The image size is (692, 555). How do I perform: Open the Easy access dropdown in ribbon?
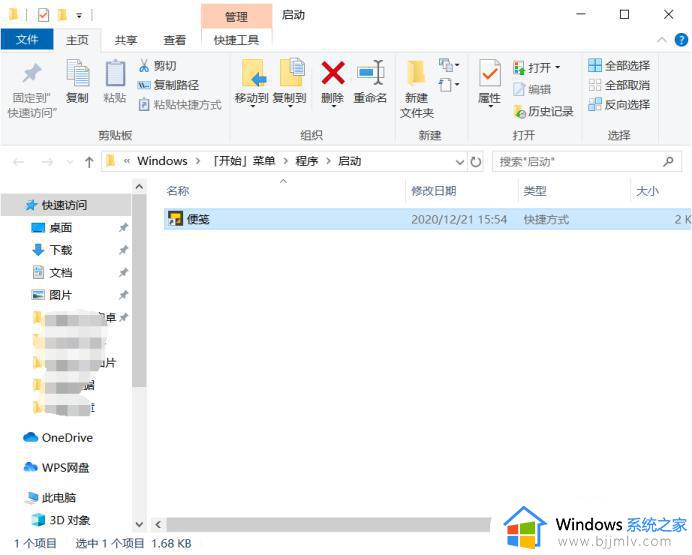click(449, 84)
